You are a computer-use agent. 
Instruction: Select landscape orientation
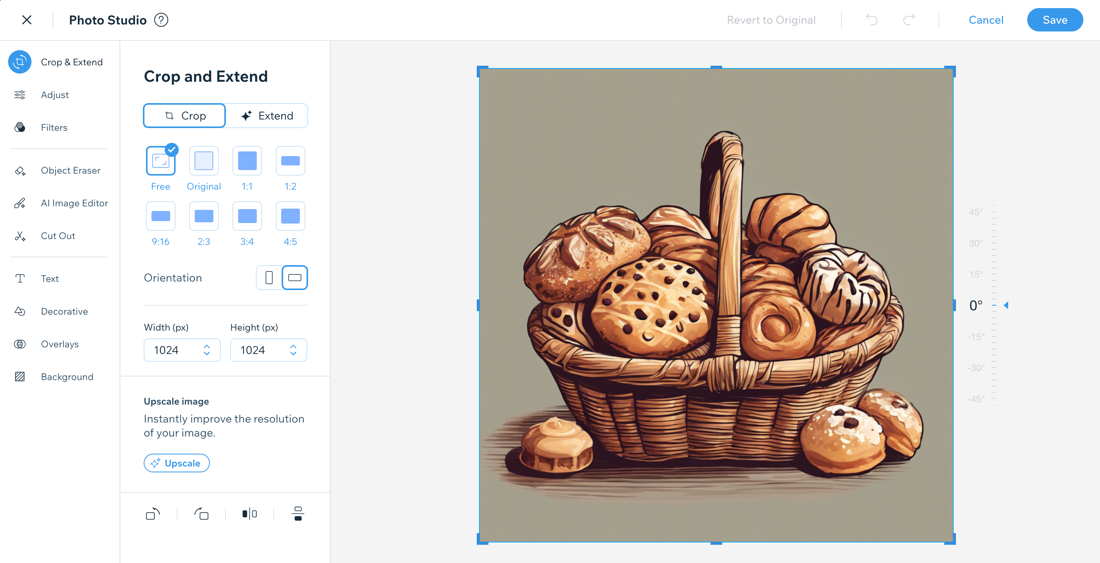(295, 278)
